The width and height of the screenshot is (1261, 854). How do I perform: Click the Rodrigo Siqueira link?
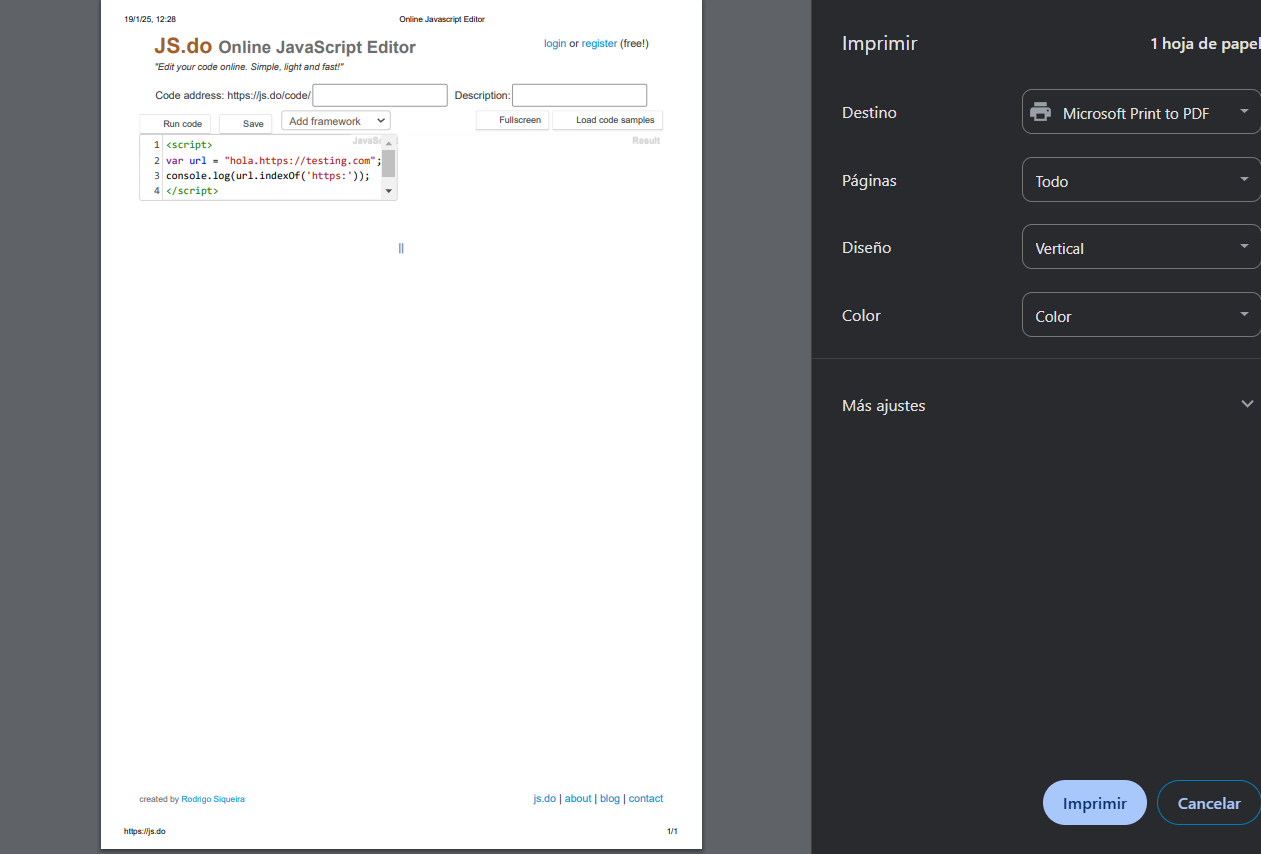click(x=213, y=799)
